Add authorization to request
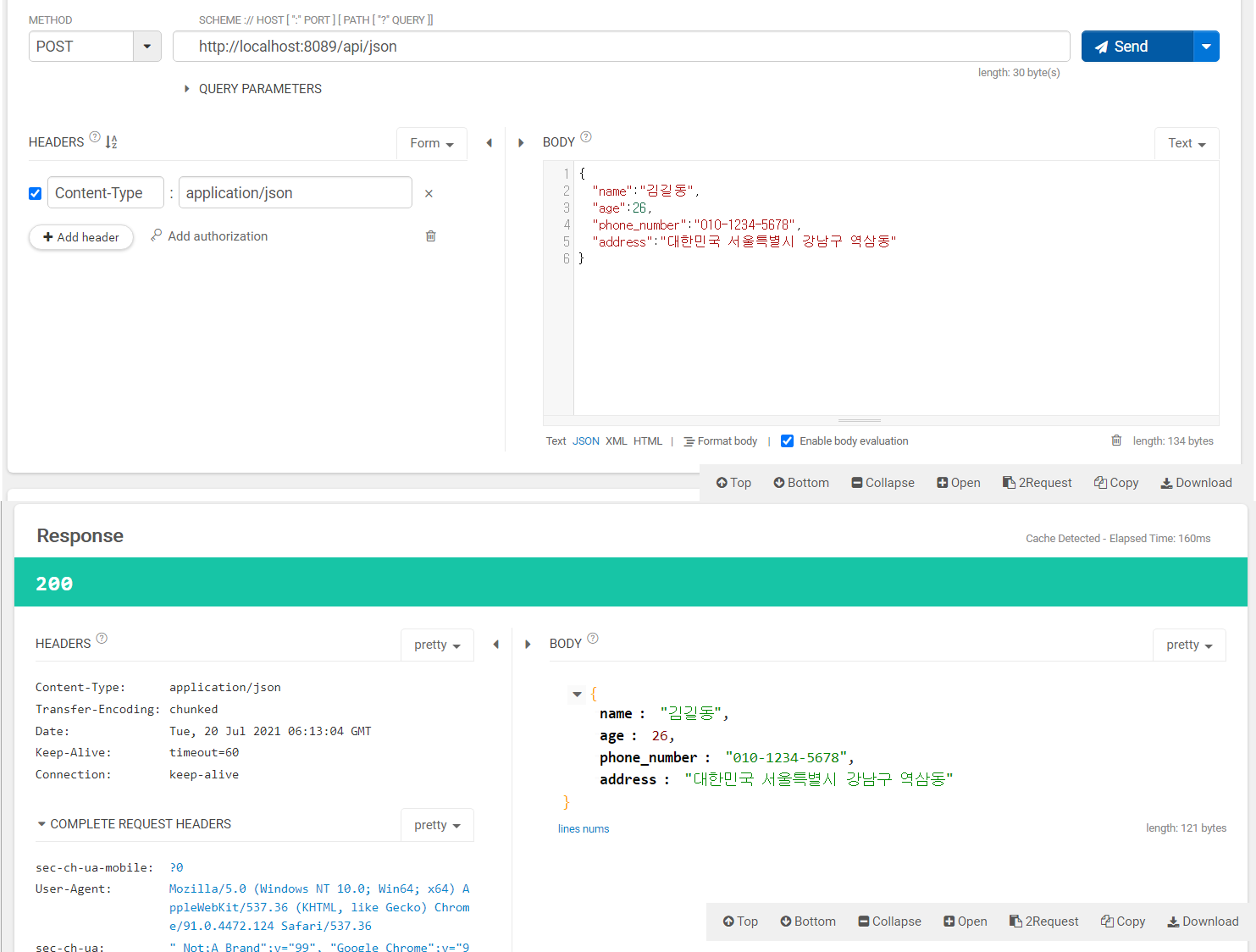The width and height of the screenshot is (1256, 952). click(x=209, y=236)
